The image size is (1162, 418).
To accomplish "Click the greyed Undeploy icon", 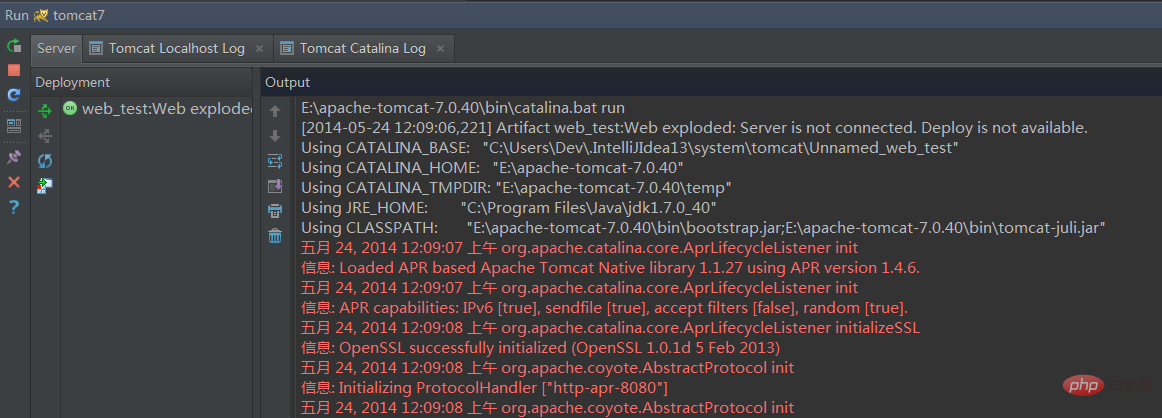I will [45, 136].
